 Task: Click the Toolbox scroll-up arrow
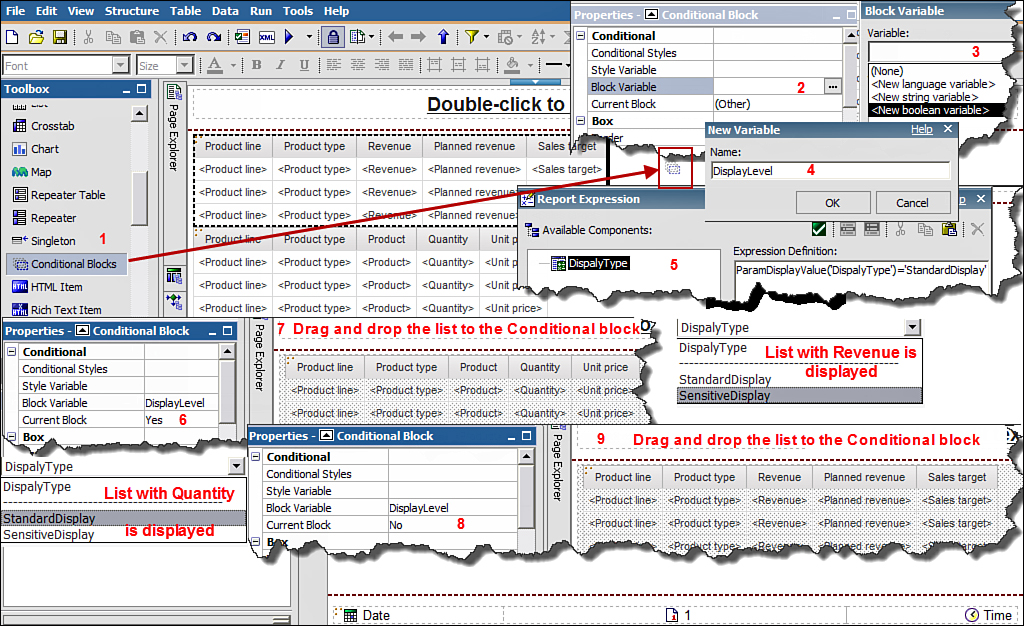(140, 114)
